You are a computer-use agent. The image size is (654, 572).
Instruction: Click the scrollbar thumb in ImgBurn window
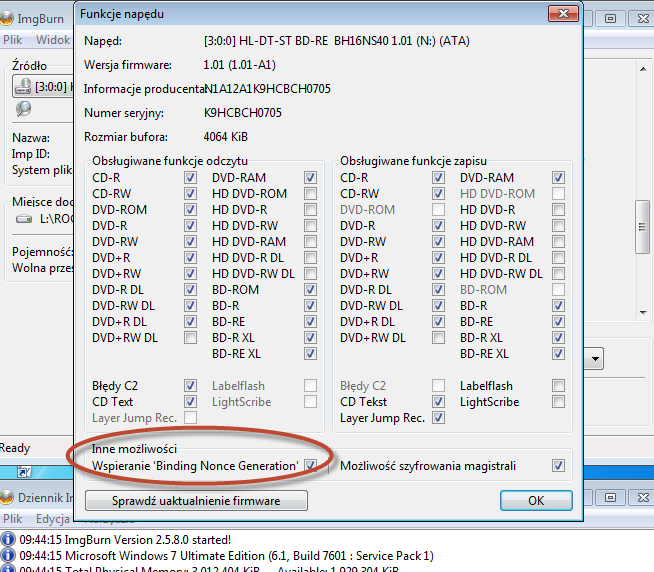642,227
